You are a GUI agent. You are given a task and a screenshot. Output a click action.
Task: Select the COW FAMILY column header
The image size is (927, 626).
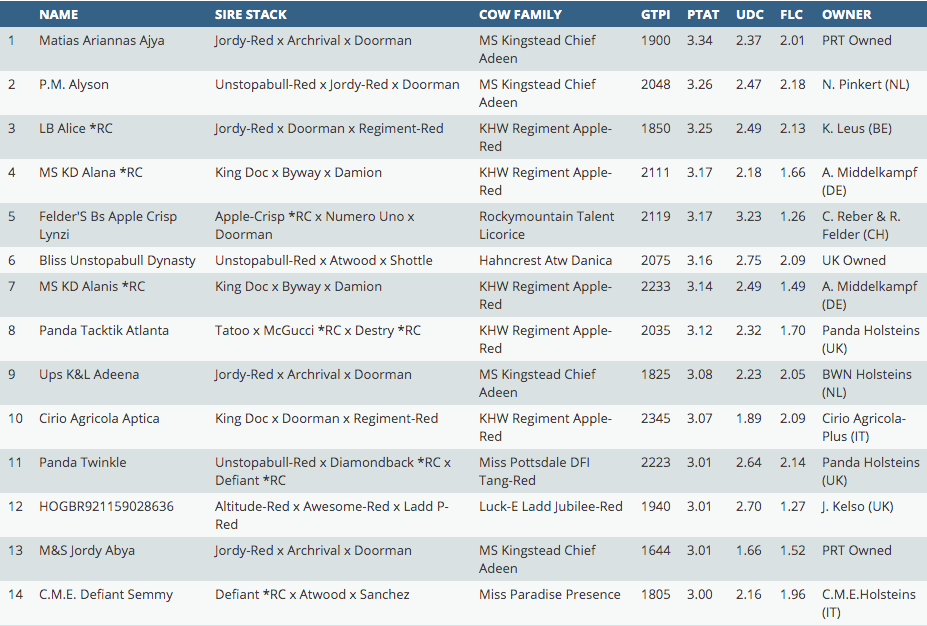520,15
